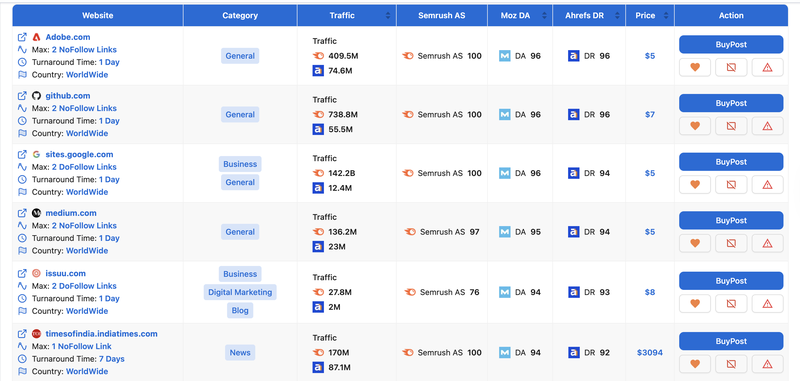800x381 pixels.
Task: Report github.com with warning triangle
Action: pyautogui.click(x=767, y=126)
